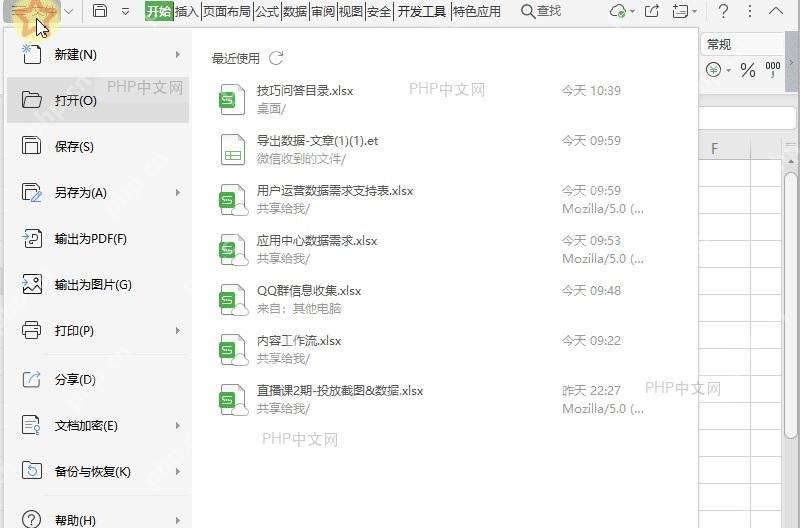Click the share export icon in the title bar
The height and width of the screenshot is (528, 800).
click(652, 11)
